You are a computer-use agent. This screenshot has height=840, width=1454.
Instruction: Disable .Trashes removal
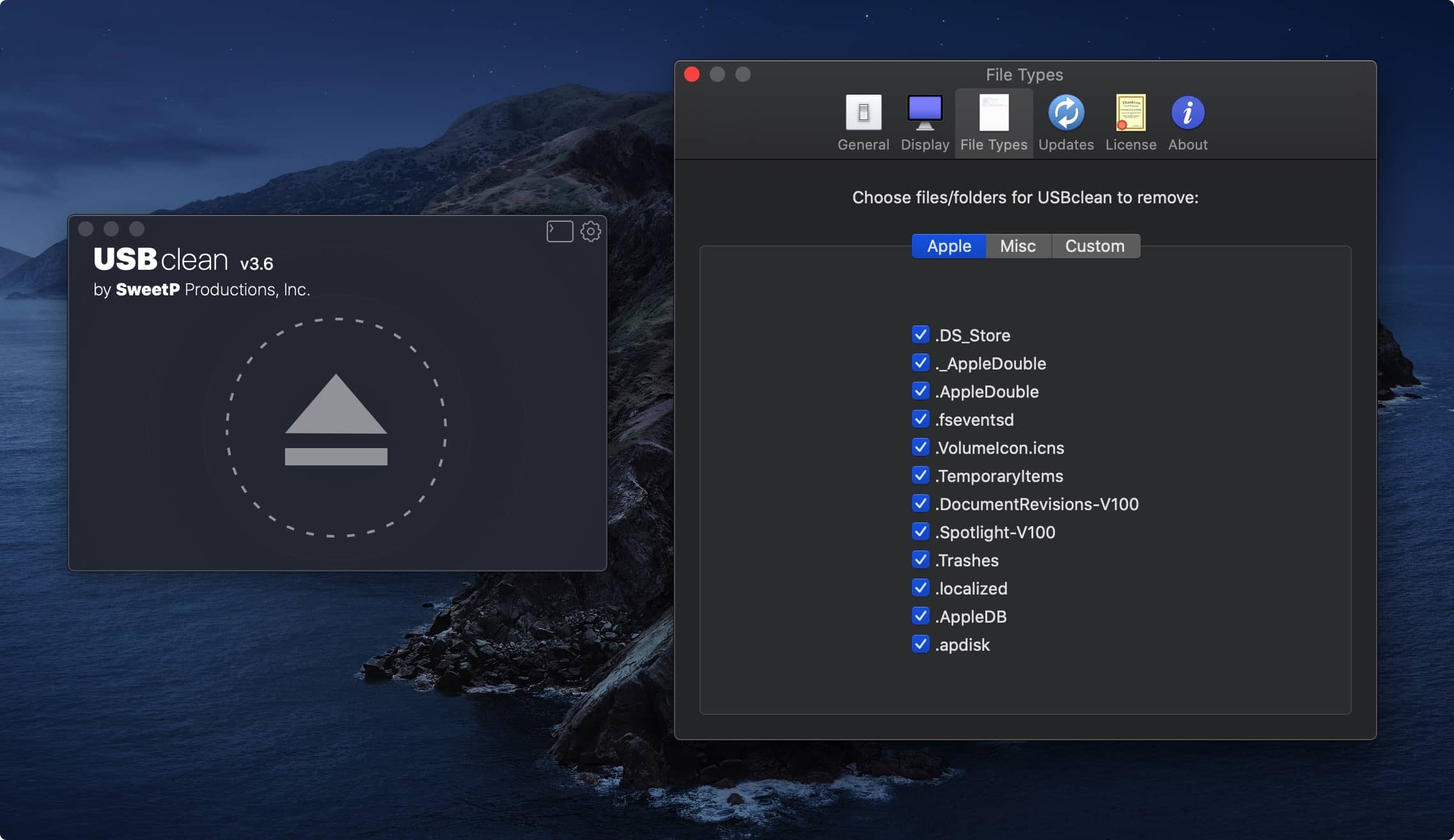pos(920,559)
